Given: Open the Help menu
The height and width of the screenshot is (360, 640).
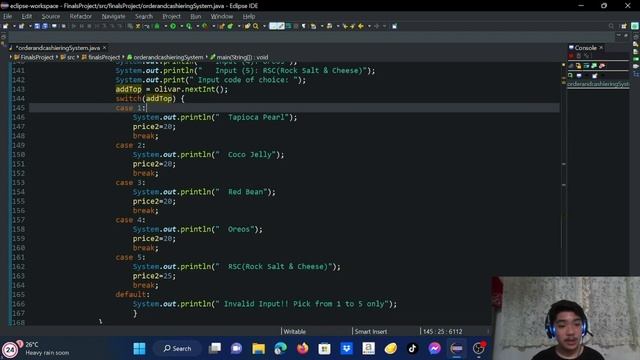Looking at the screenshot, I should [249, 16].
